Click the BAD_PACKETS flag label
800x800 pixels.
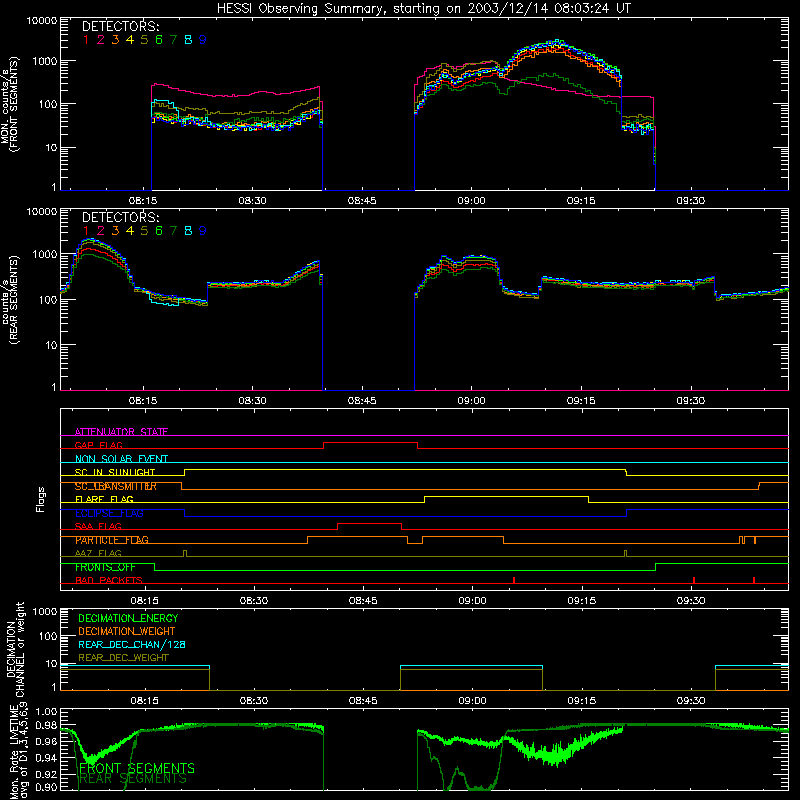pyautogui.click(x=109, y=580)
